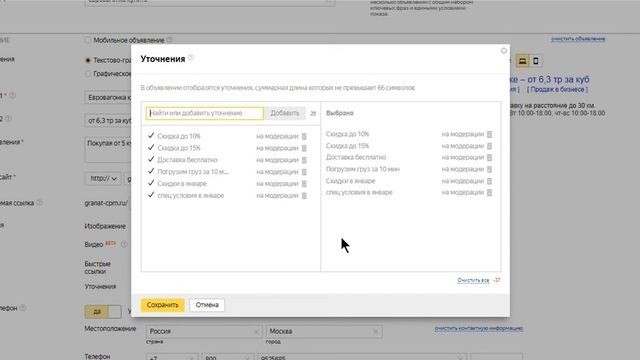640x360 pixels.
Task: Delete 'Скидка до 15%' in left list
Action: (x=304, y=148)
